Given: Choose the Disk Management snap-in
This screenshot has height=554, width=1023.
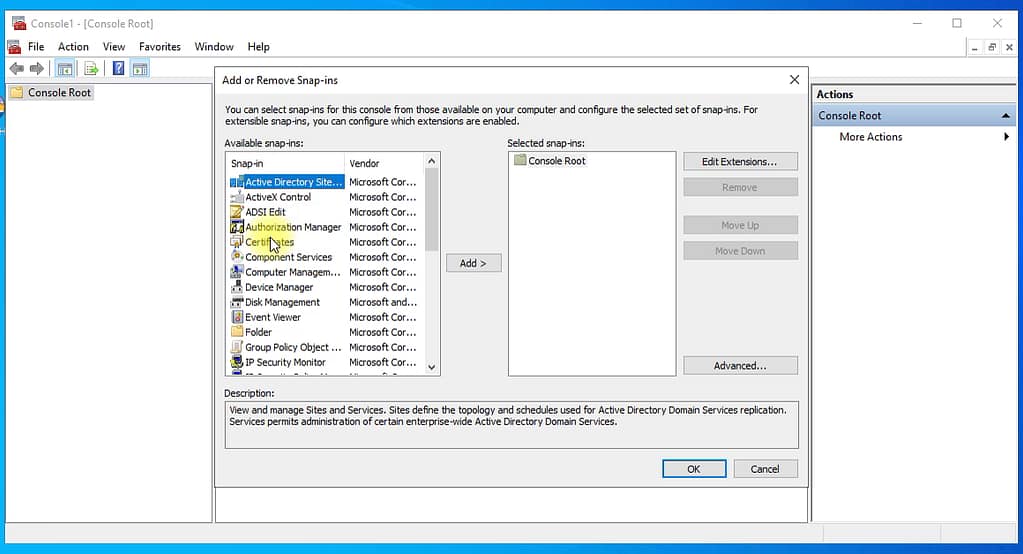Looking at the screenshot, I should [282, 302].
